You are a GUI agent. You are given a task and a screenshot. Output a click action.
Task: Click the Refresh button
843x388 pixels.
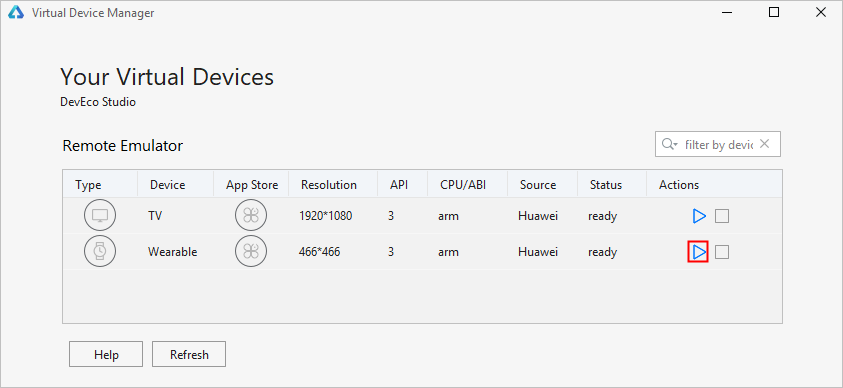click(x=189, y=354)
